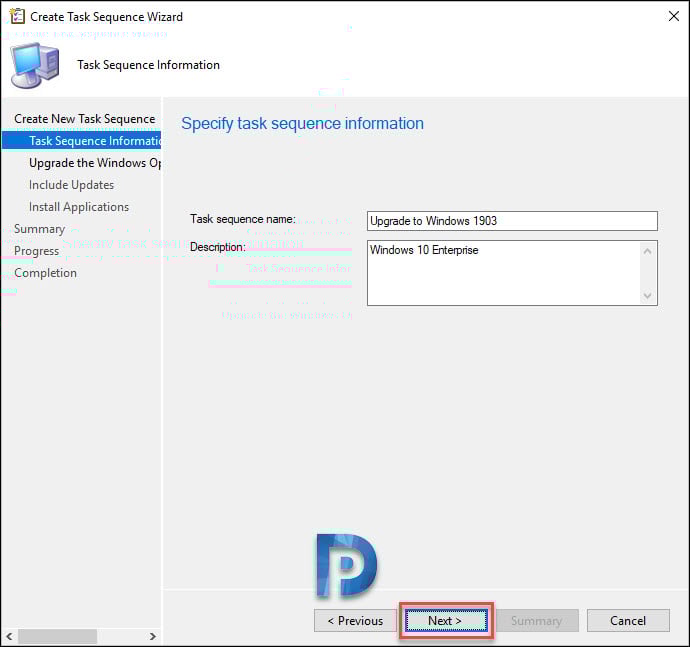Select the Progress step in sidebar
Image resolution: width=690 pixels, height=647 pixels.
pyautogui.click(x=37, y=251)
